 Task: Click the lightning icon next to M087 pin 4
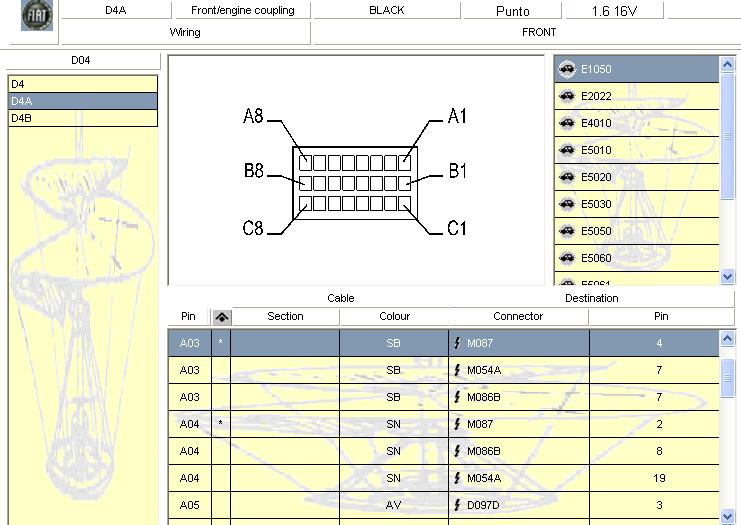coord(457,343)
